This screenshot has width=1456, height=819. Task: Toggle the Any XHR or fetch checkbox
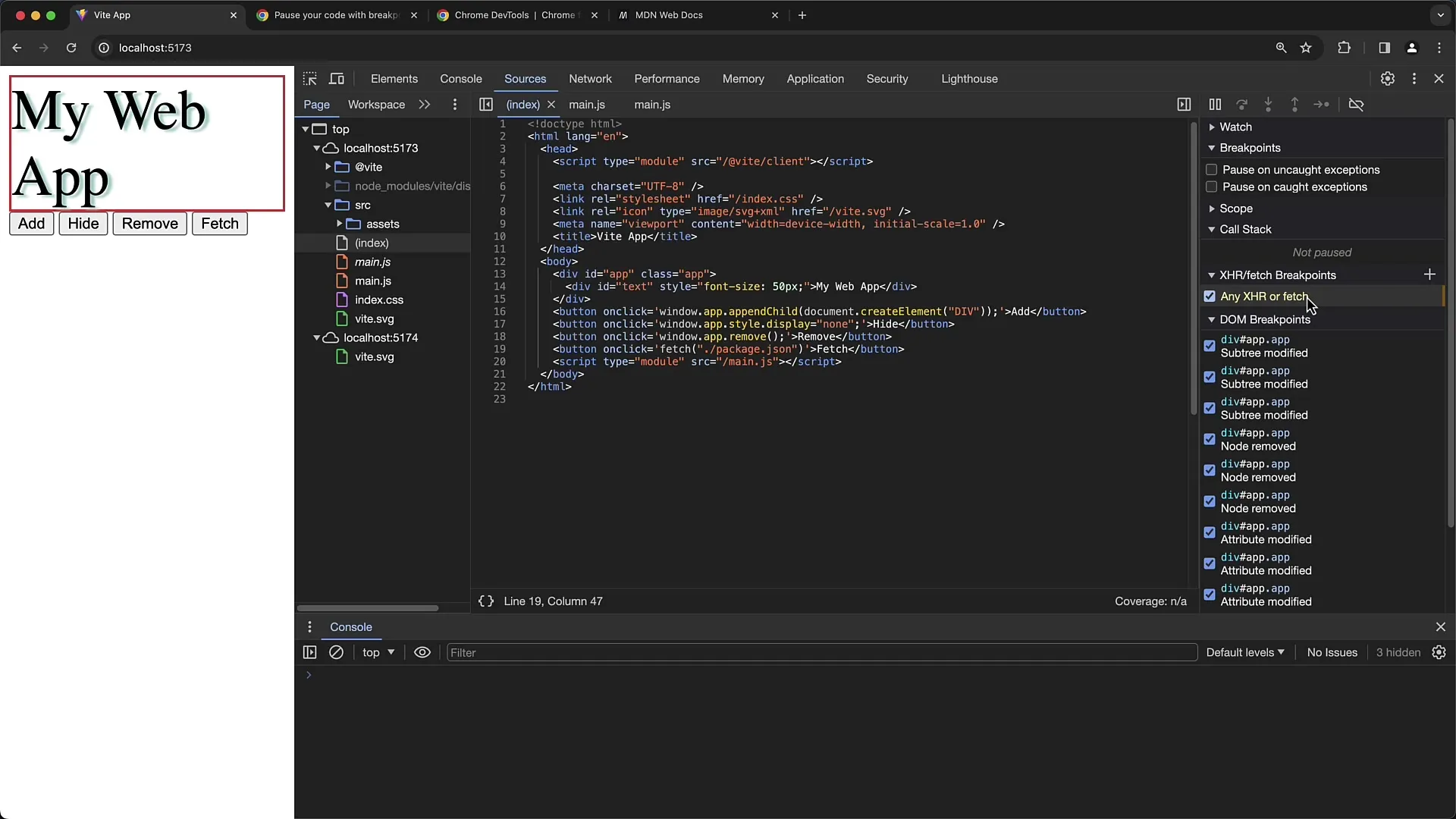pos(1210,296)
